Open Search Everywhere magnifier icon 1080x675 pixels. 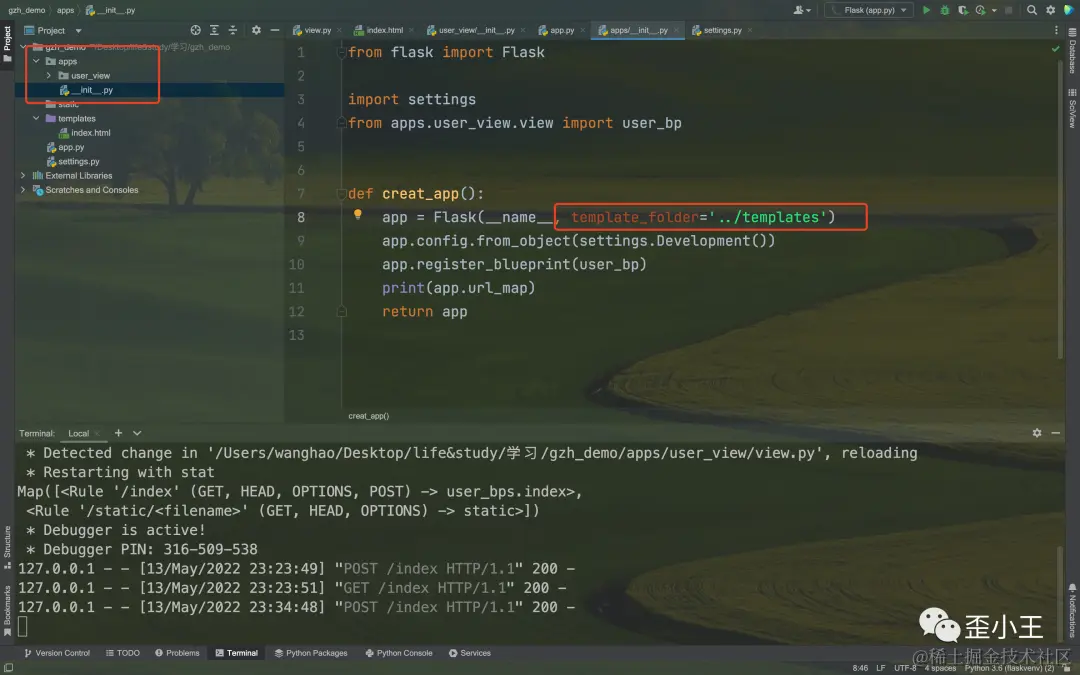tap(1032, 10)
